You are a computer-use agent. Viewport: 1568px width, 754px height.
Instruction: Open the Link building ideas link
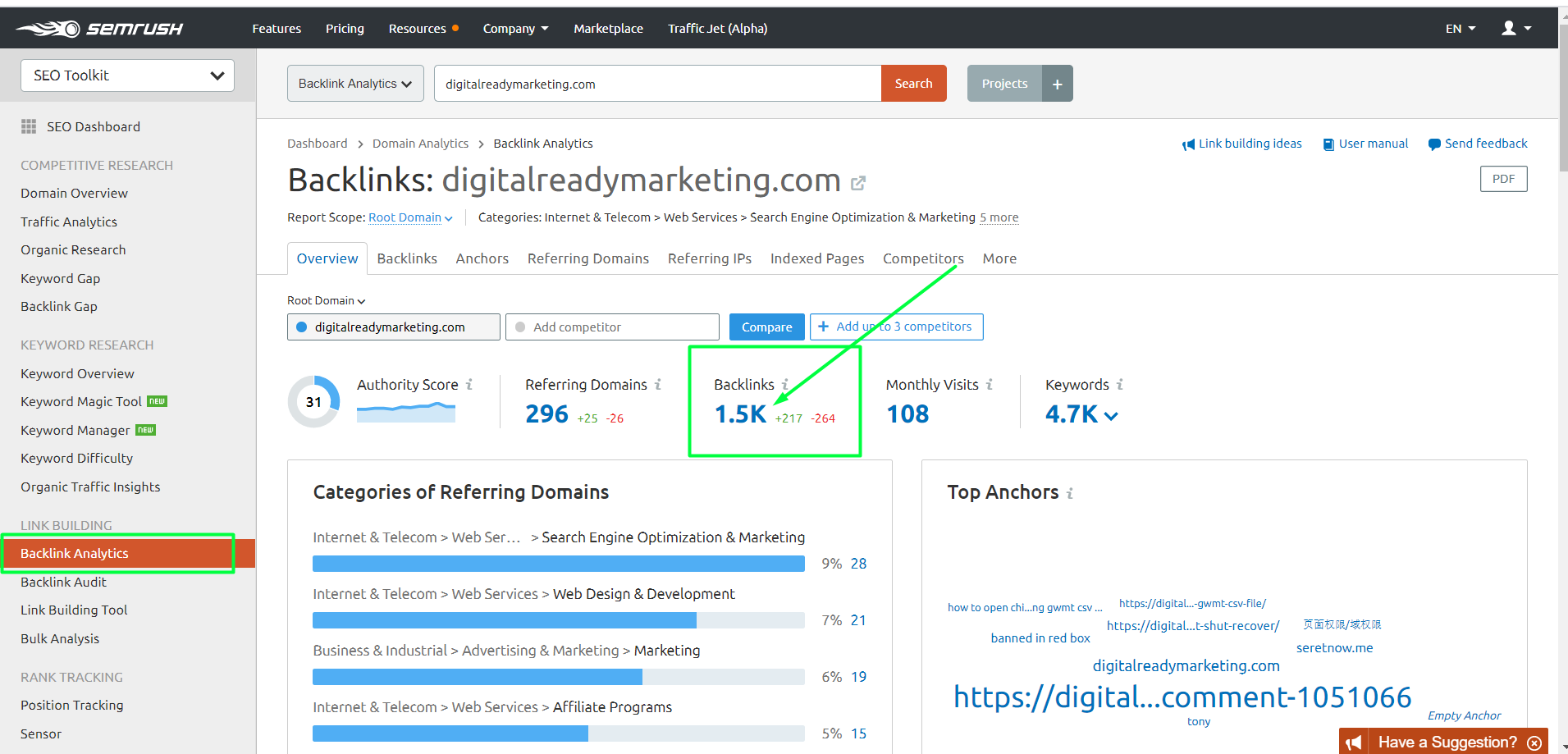click(1242, 144)
